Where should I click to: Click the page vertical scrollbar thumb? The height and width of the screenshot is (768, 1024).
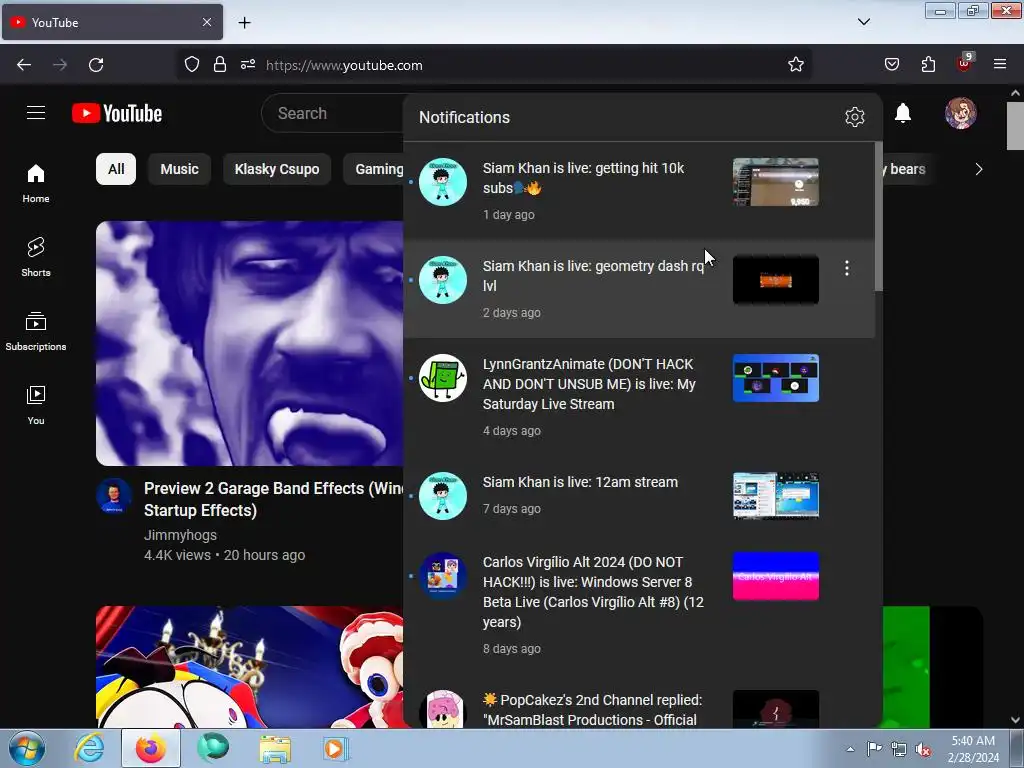(x=1015, y=126)
